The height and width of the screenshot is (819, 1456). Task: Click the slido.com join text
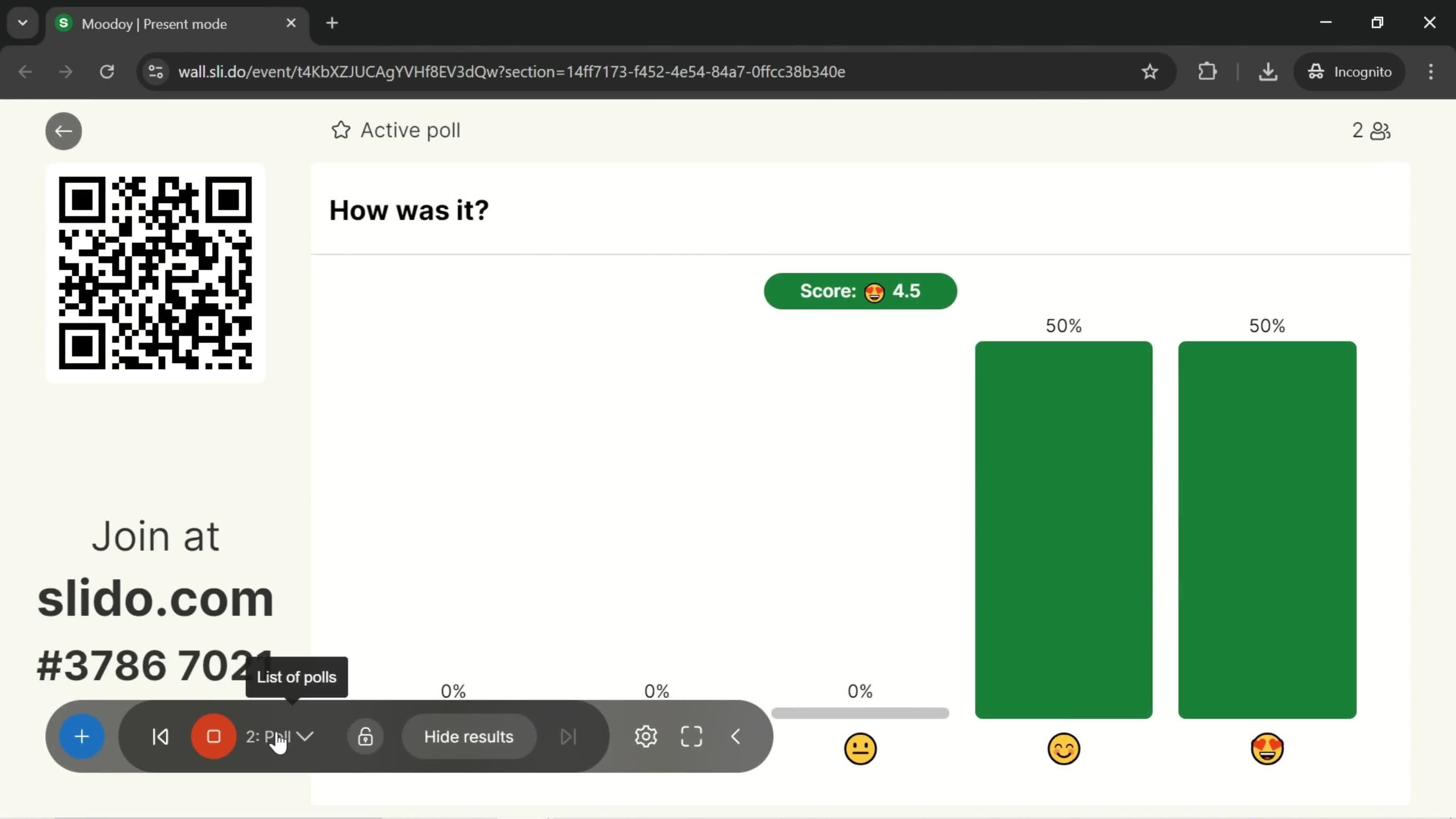(x=155, y=599)
